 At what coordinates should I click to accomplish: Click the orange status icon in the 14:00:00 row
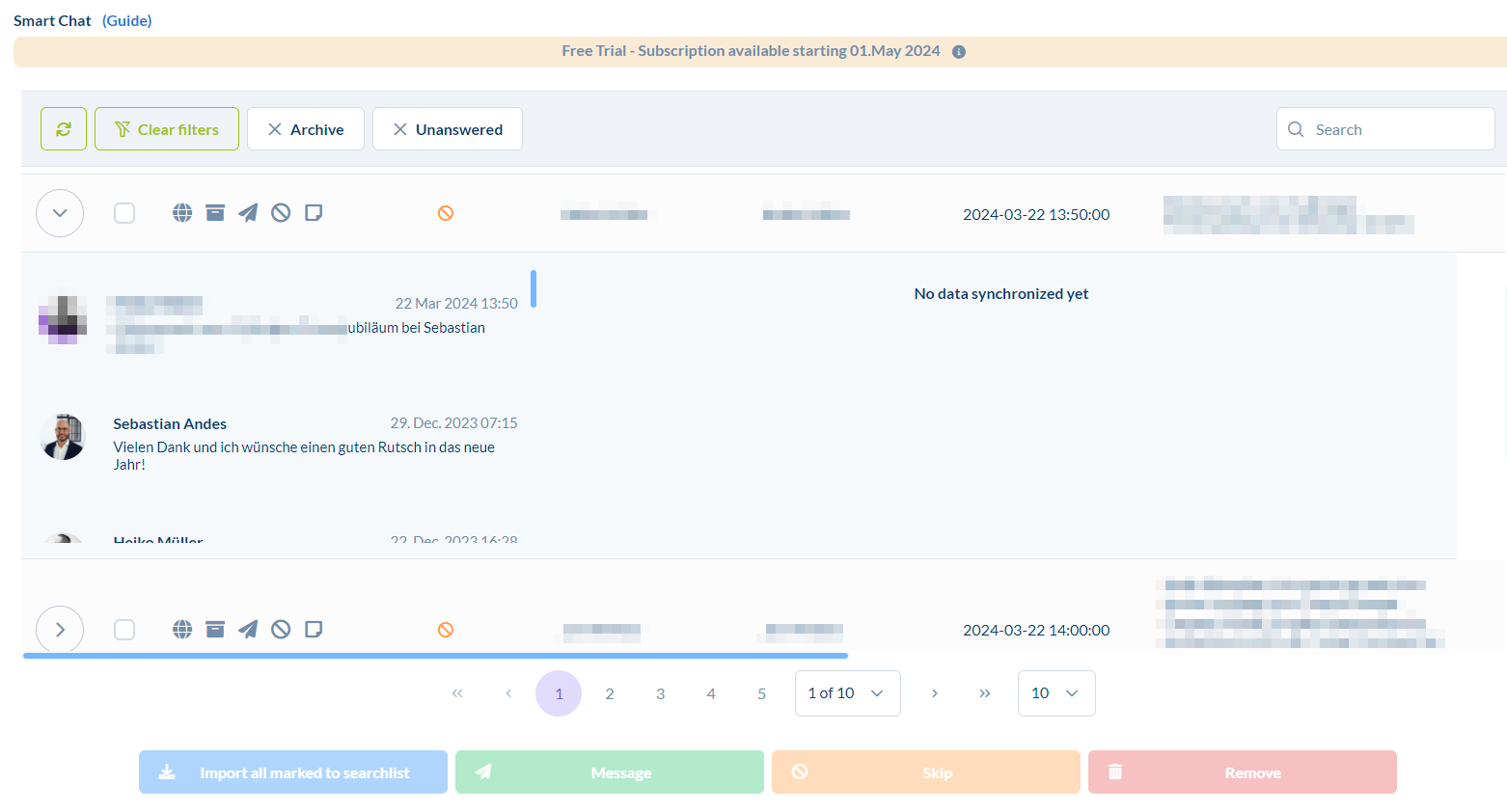[446, 630]
